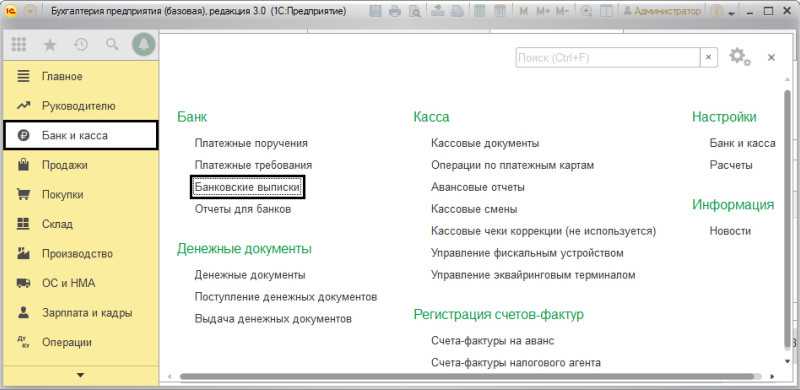Open Отчеты для банков
Viewport: 800px width, 390px height.
[x=243, y=209]
